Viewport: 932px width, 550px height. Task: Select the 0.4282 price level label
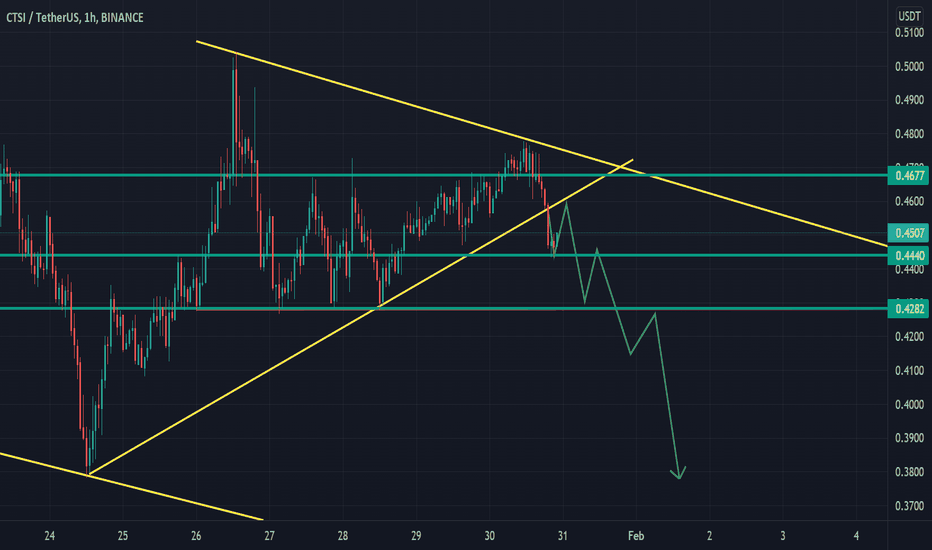coord(908,309)
